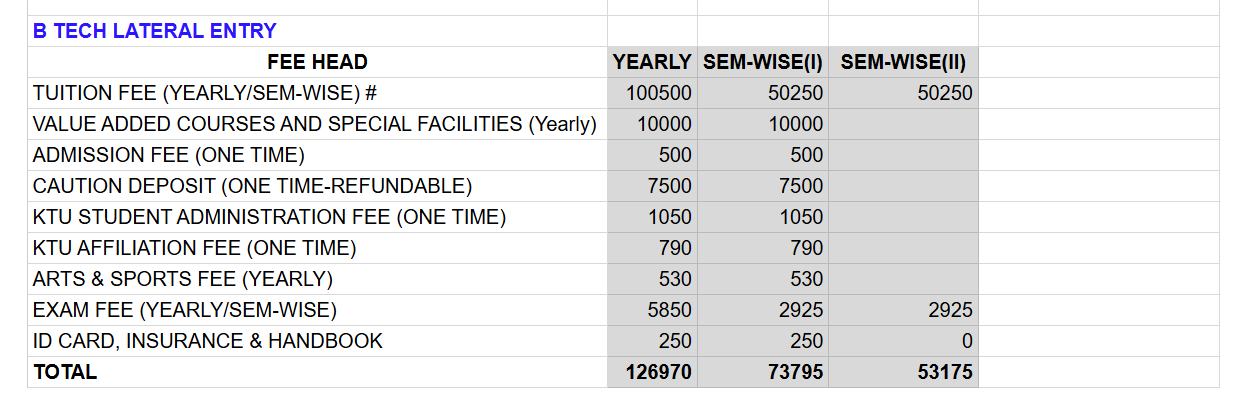Click the FEE HEAD column header cell
The width and height of the screenshot is (1245, 412).
(317, 62)
